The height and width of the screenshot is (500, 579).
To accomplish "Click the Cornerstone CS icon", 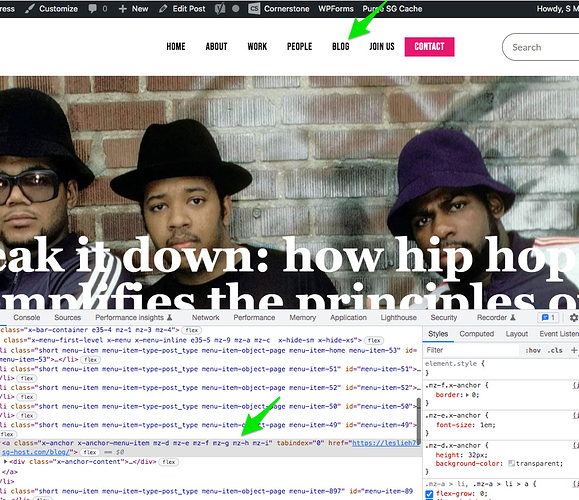I will coord(254,8).
